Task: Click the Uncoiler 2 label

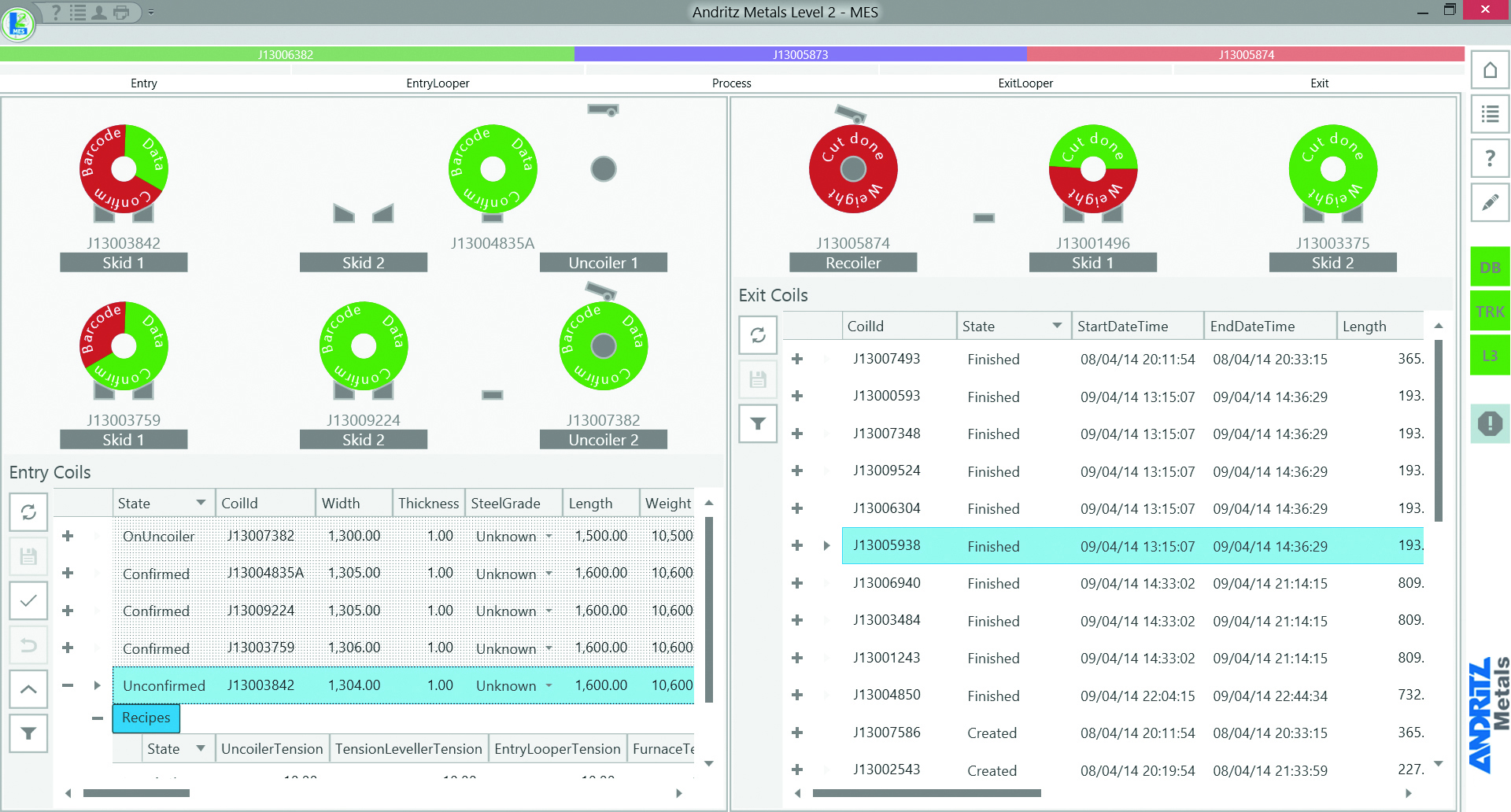Action: (x=603, y=440)
